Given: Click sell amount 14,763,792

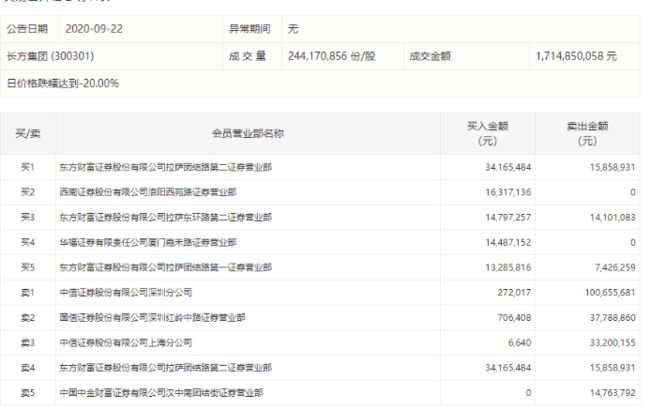Looking at the screenshot, I should [x=612, y=393].
